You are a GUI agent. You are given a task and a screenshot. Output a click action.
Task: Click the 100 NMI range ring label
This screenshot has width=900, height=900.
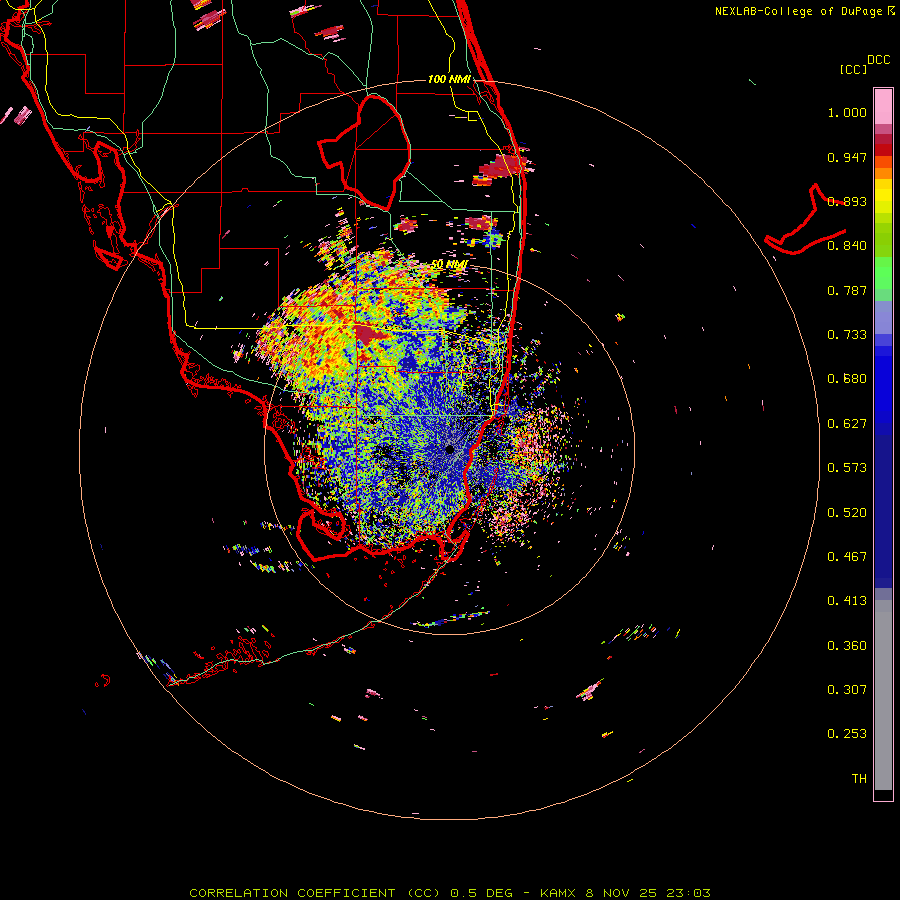click(x=449, y=79)
